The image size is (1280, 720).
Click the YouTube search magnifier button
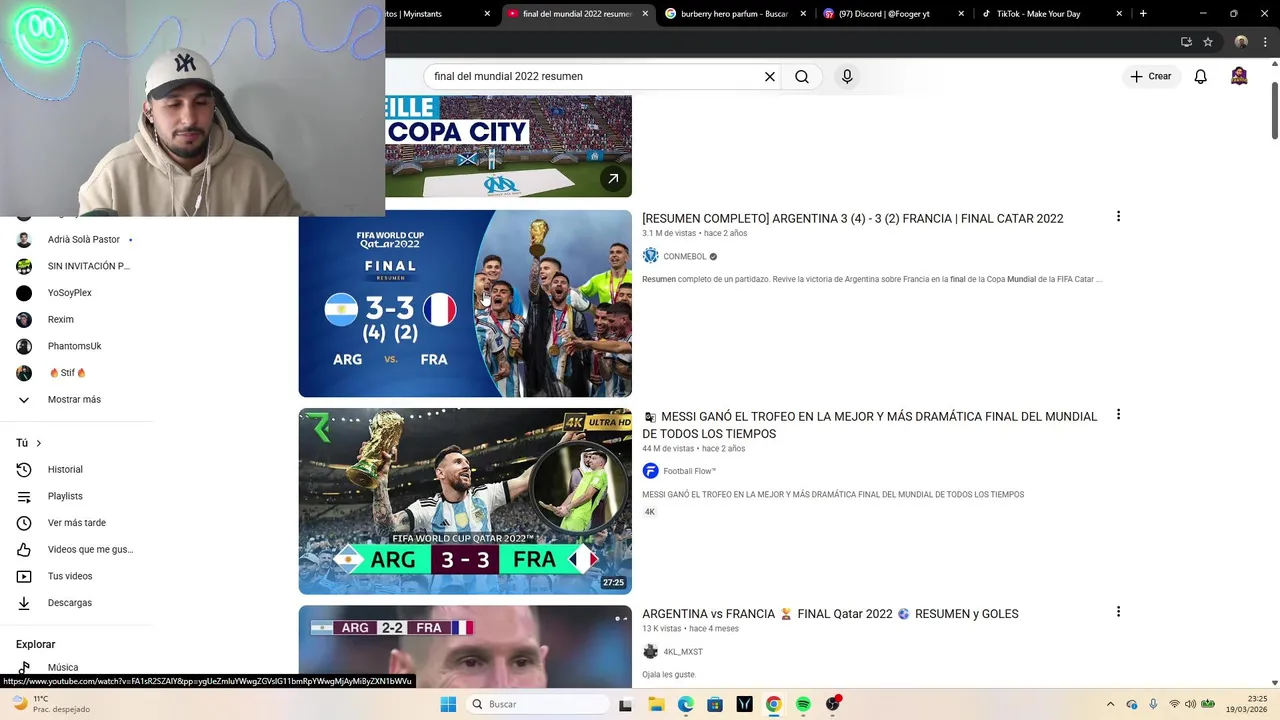coord(802,76)
